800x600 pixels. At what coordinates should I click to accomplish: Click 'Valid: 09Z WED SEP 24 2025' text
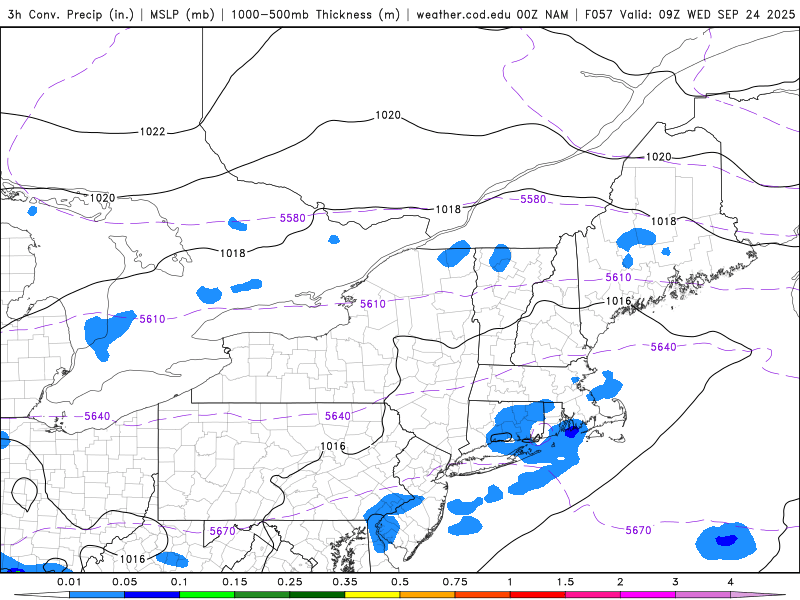[707, 14]
